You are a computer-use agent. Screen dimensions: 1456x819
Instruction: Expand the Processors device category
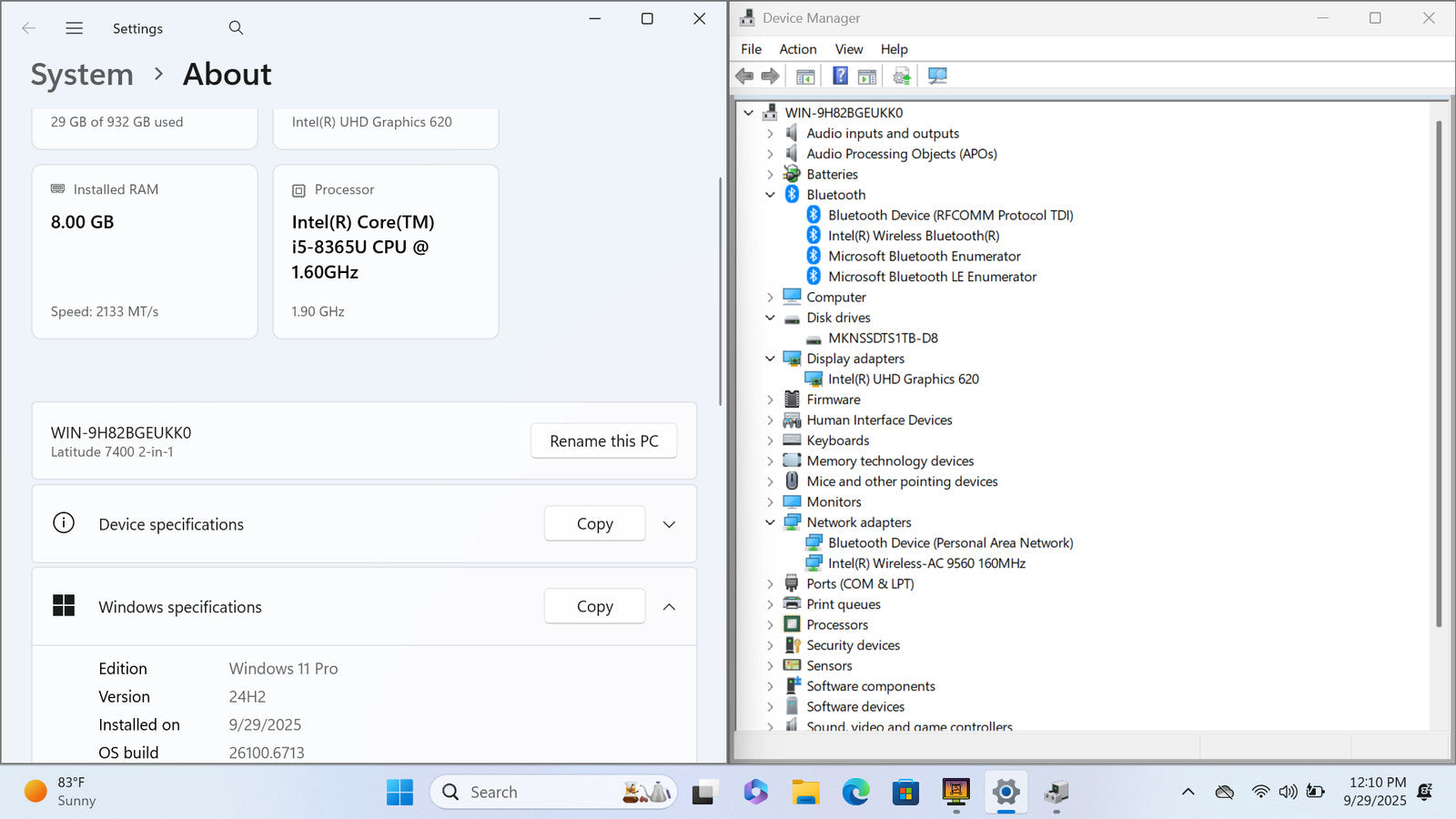coord(771,625)
